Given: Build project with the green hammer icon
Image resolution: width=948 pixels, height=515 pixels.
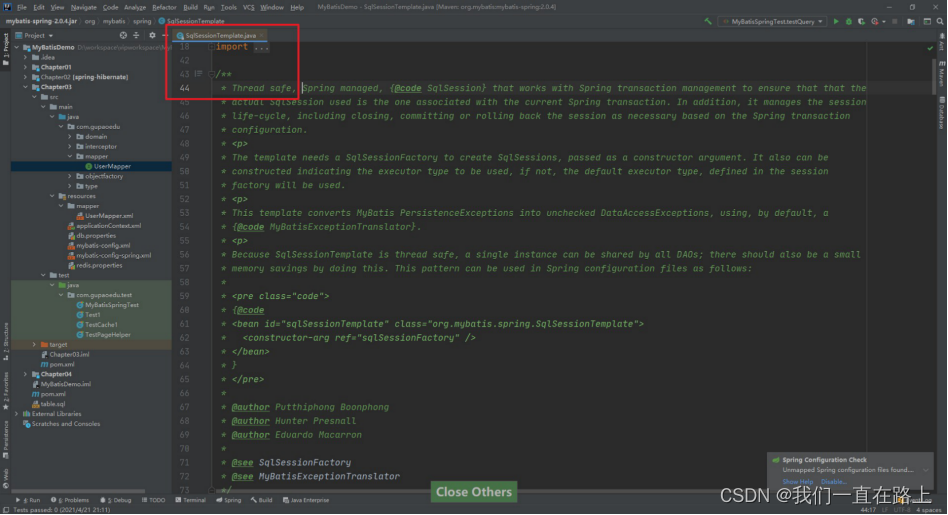Looking at the screenshot, I should coord(708,21).
